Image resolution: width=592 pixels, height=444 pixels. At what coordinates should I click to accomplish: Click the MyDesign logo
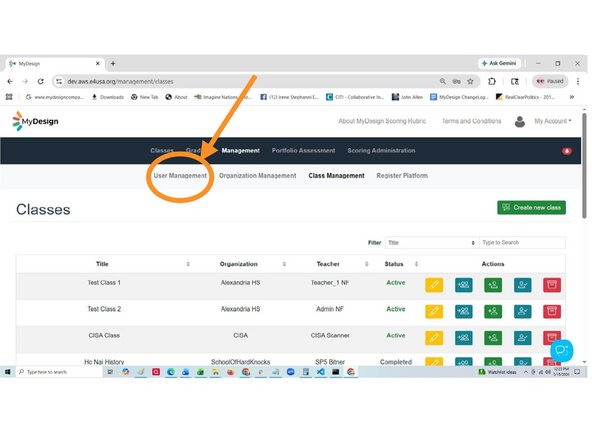click(x=35, y=121)
